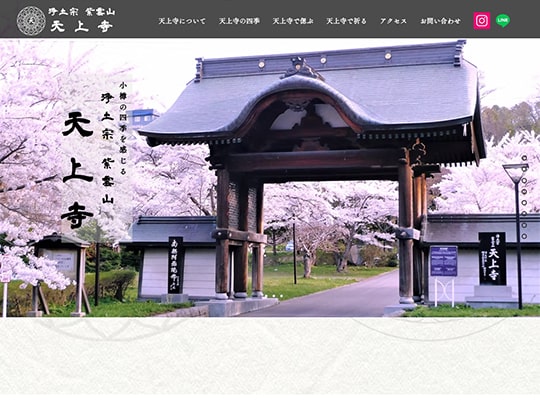Open the 天上寺で偲ぶ menu item
Image resolution: width=540 pixels, height=420 pixels.
pyautogui.click(x=293, y=21)
